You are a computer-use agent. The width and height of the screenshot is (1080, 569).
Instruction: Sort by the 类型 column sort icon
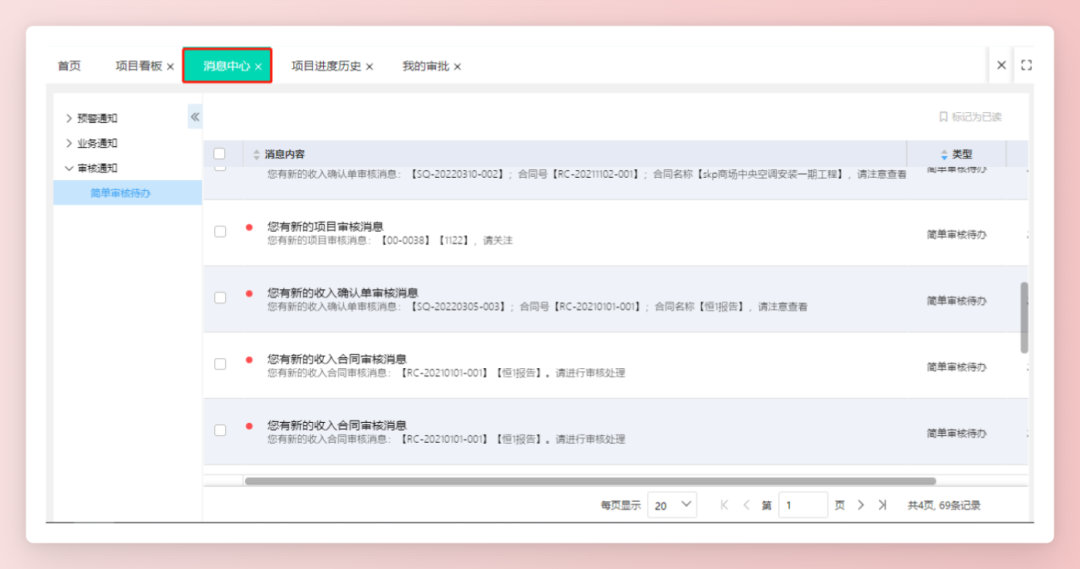944,154
